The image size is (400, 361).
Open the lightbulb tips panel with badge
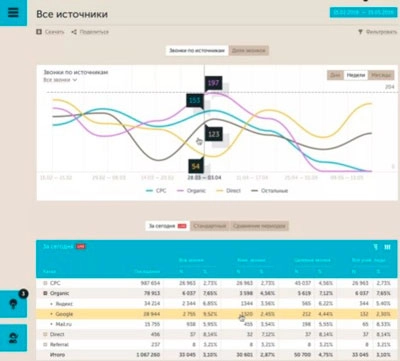point(13,304)
